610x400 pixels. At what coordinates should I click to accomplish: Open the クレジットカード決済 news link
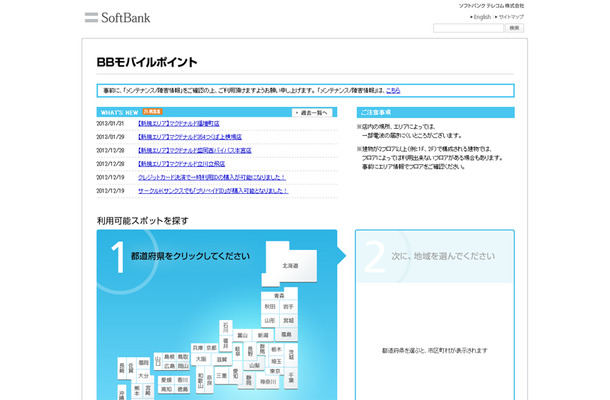point(212,177)
